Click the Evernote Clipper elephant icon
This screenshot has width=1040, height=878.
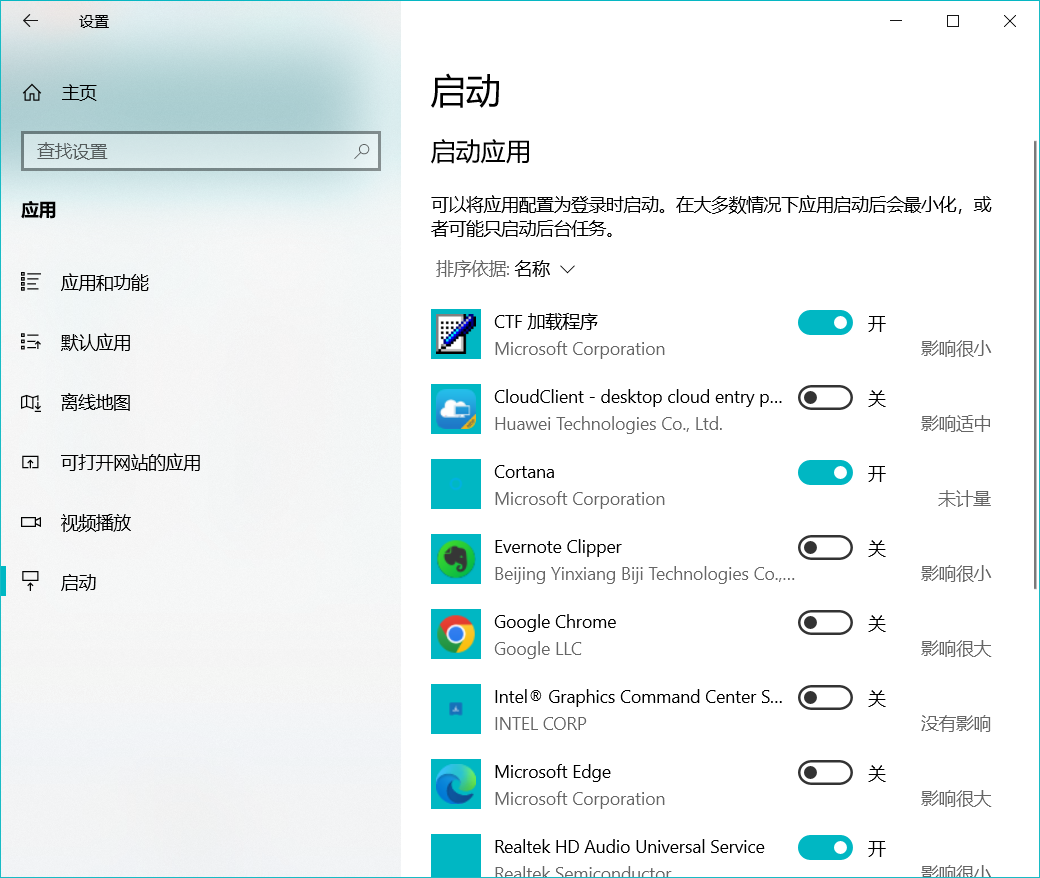[x=456, y=559]
